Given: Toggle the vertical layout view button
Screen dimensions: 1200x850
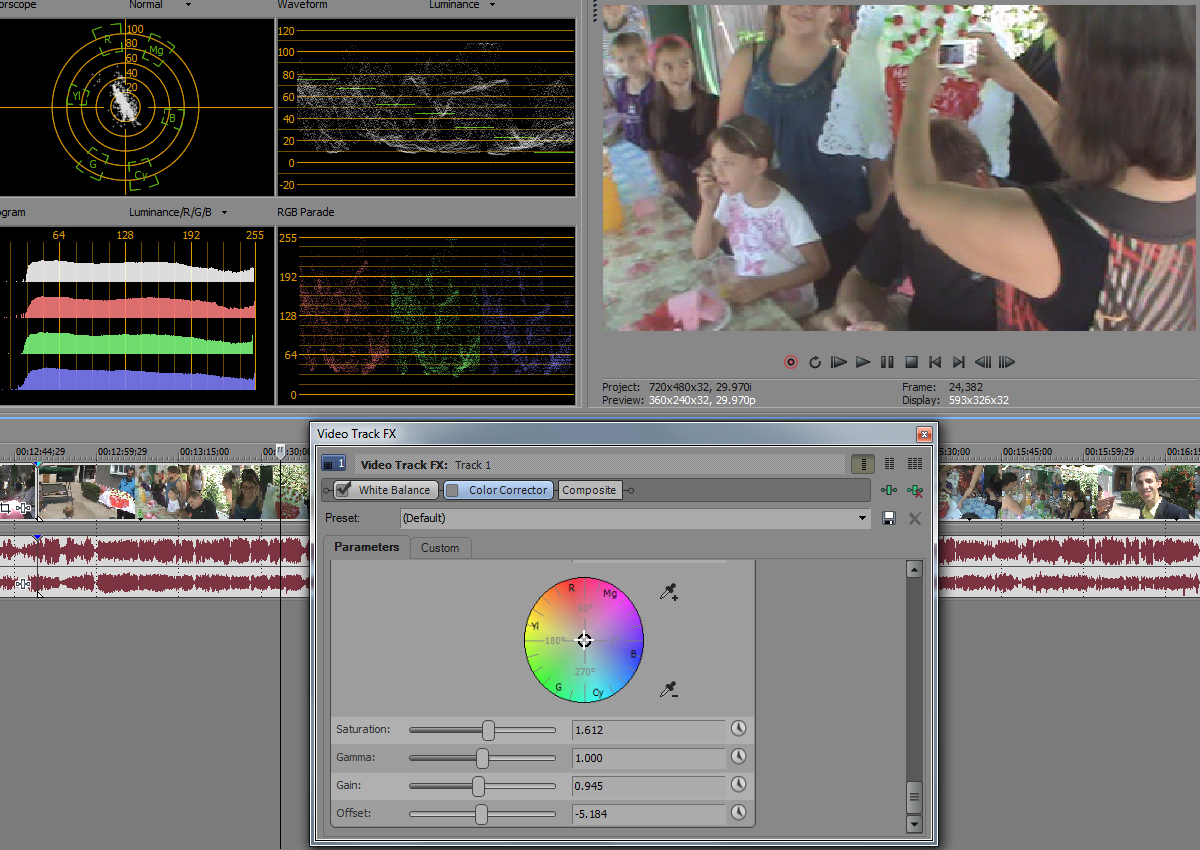Looking at the screenshot, I should [862, 464].
